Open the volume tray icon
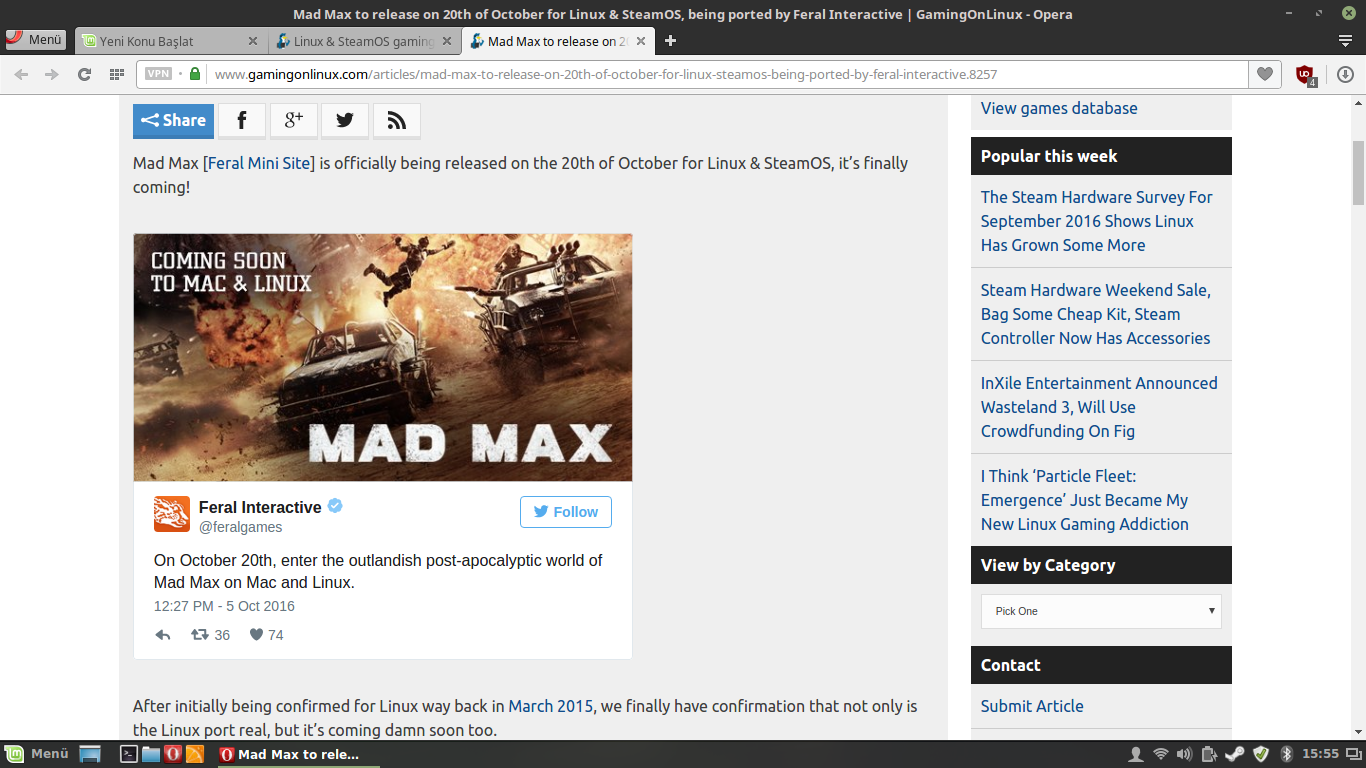This screenshot has width=1366, height=768. [x=1185, y=754]
